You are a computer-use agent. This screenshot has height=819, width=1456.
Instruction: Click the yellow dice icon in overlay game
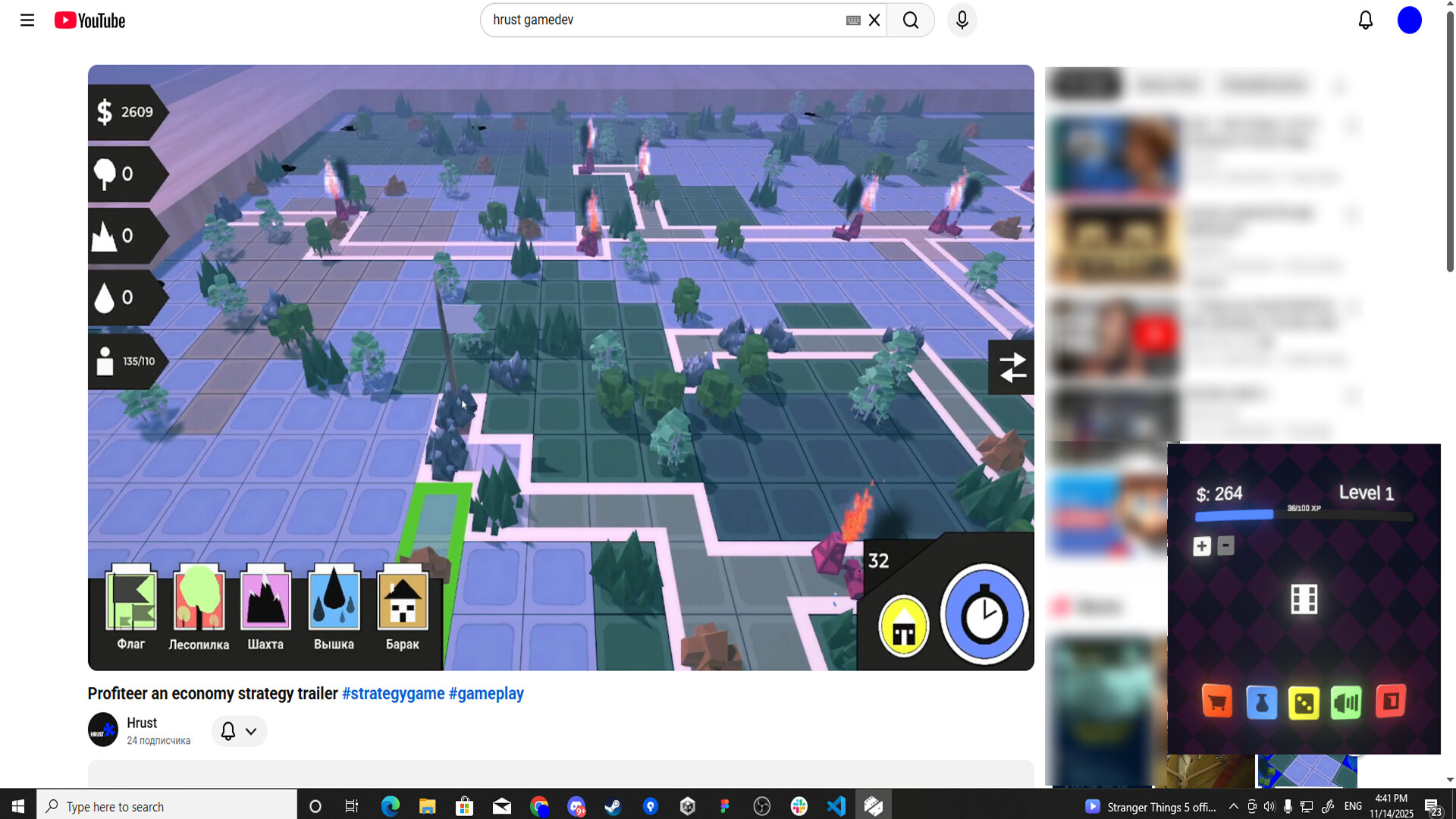1303,701
